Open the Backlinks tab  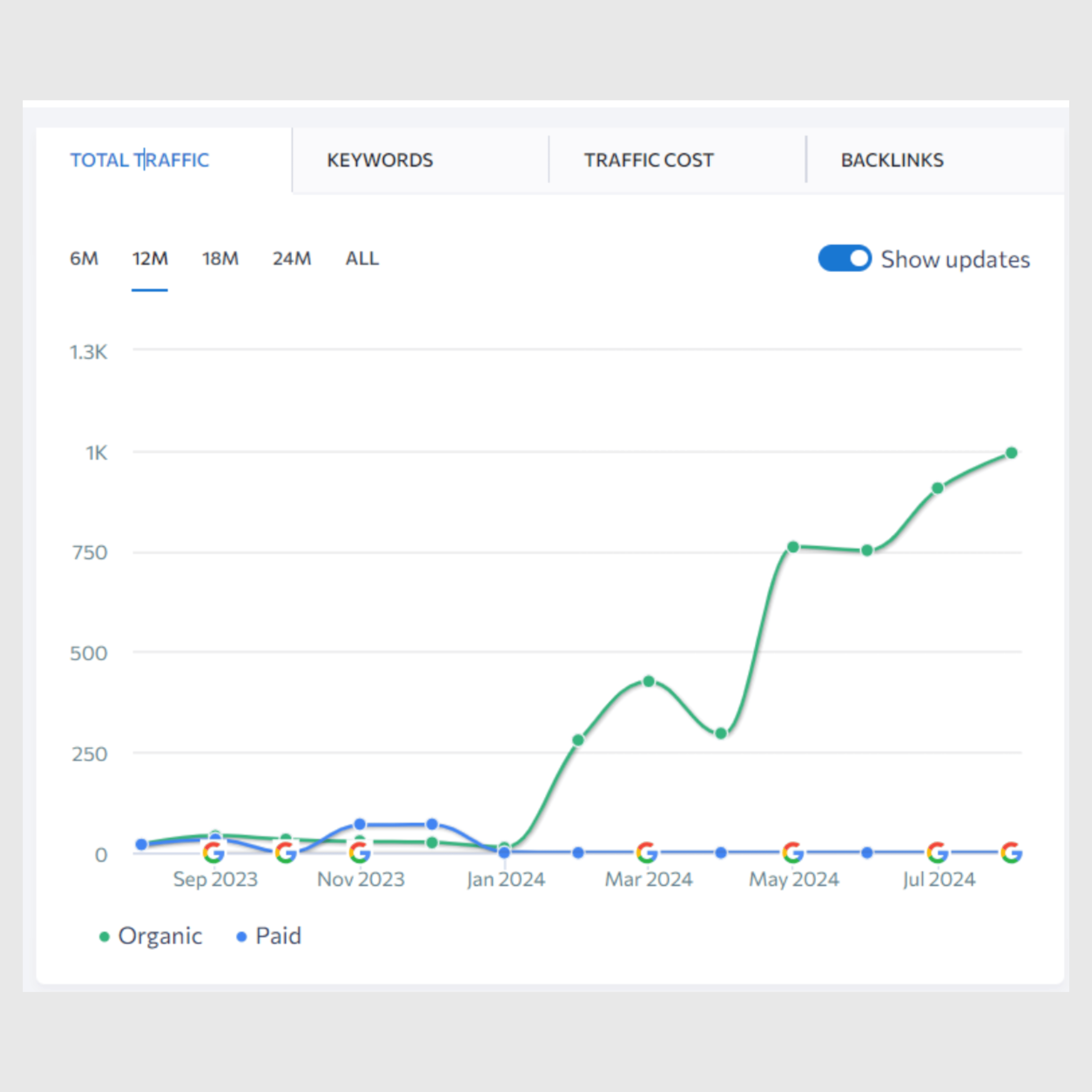(x=892, y=160)
